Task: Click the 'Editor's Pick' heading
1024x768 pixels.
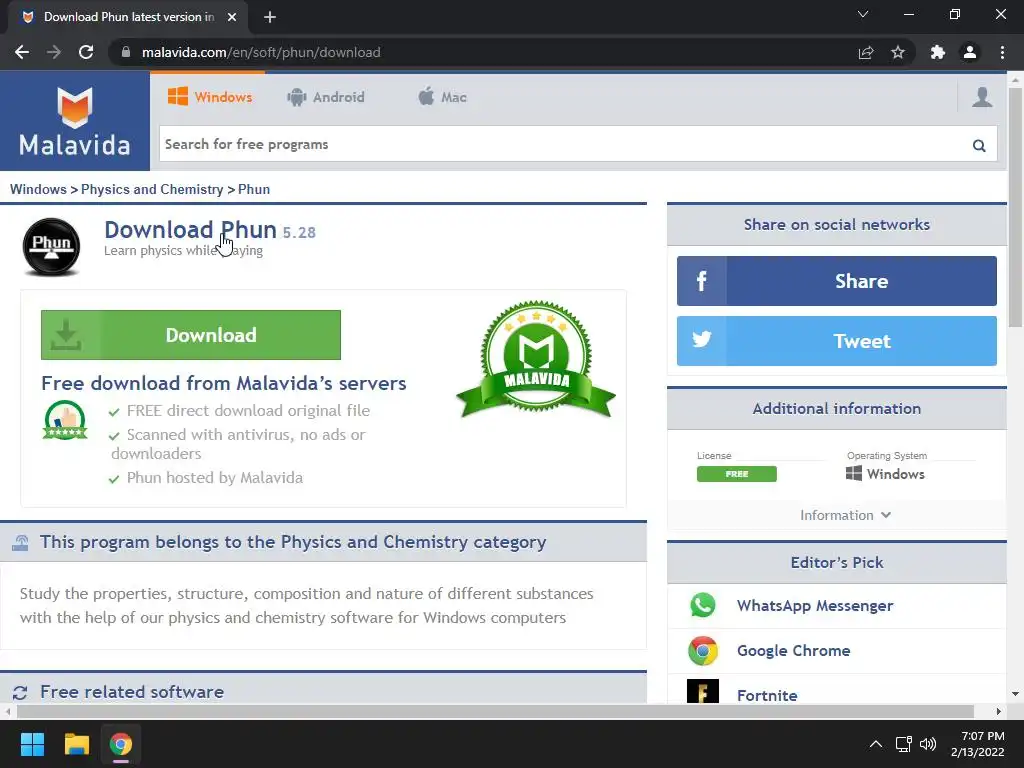Action: pos(837,562)
